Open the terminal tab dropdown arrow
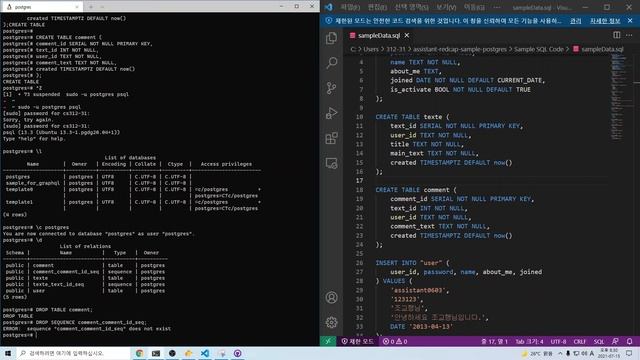This screenshot has width=640, height=360. click(102, 7)
